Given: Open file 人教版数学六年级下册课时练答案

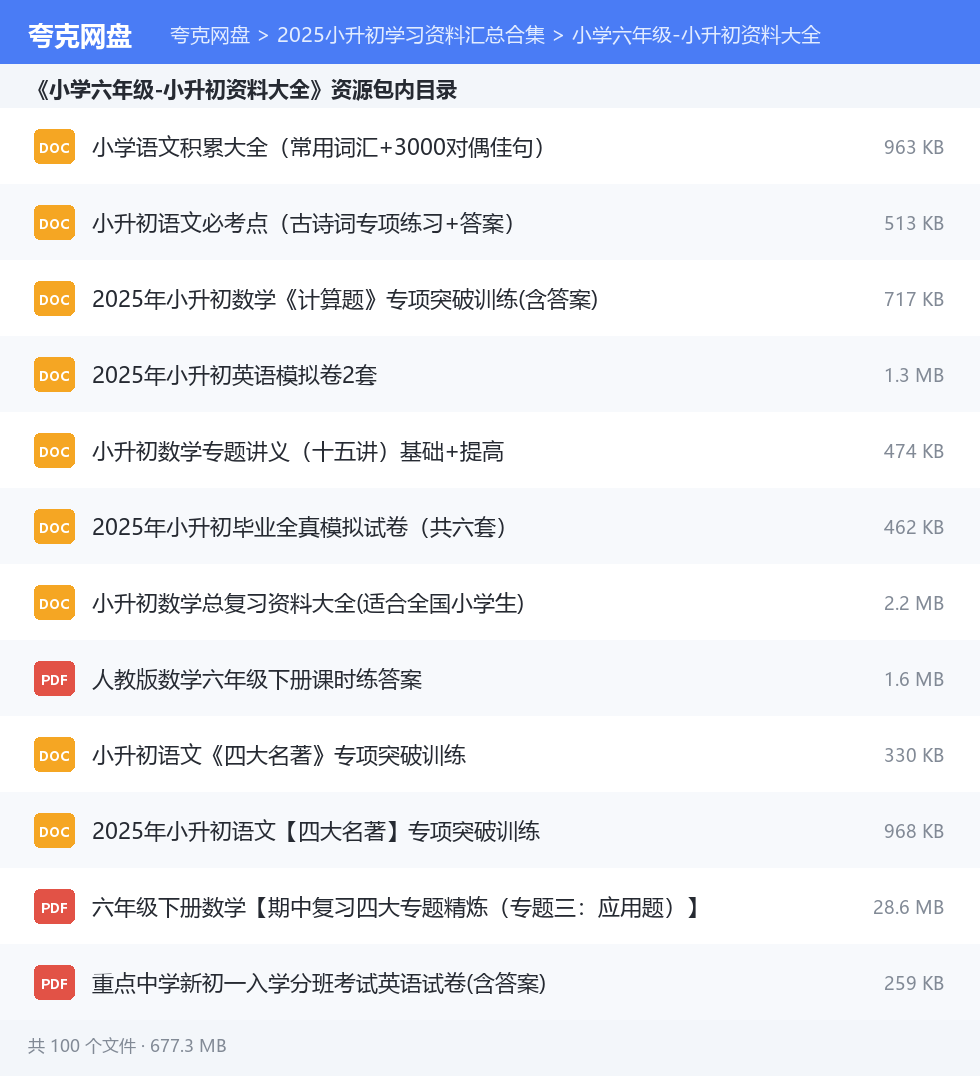Looking at the screenshot, I should click(x=257, y=679).
